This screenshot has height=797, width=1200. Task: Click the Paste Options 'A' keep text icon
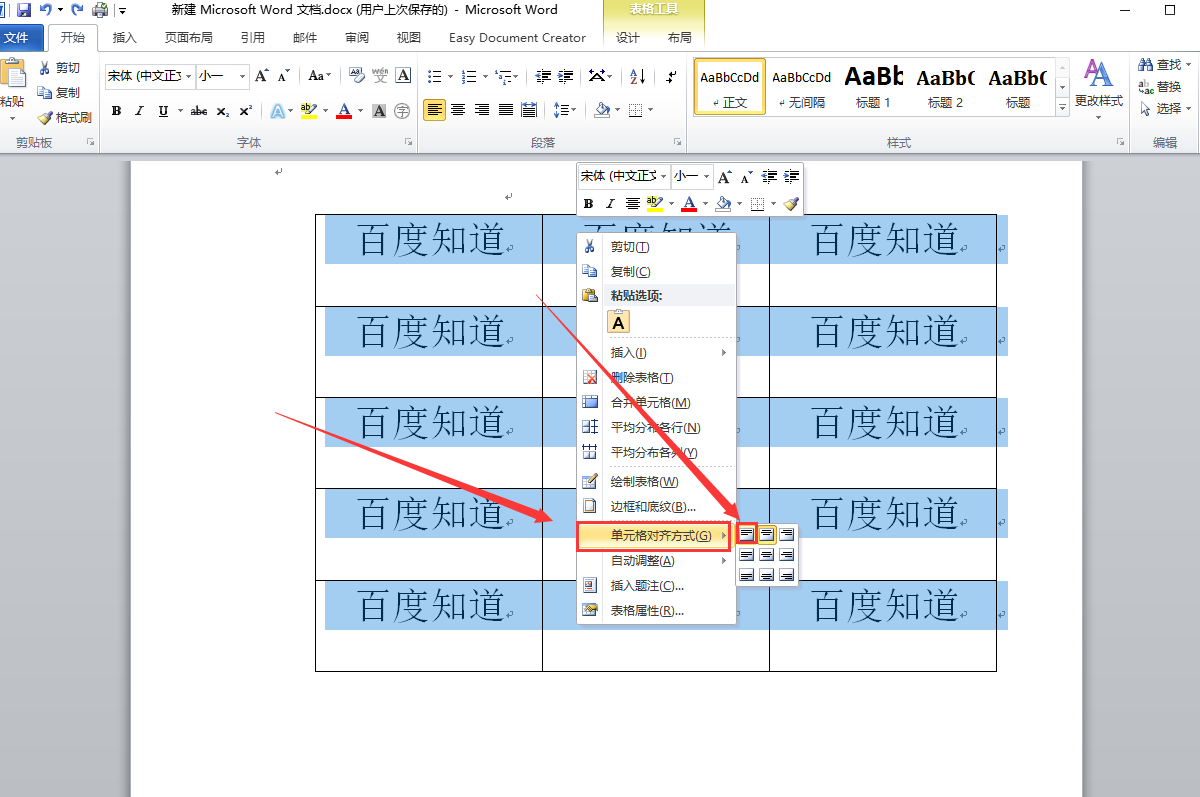619,322
